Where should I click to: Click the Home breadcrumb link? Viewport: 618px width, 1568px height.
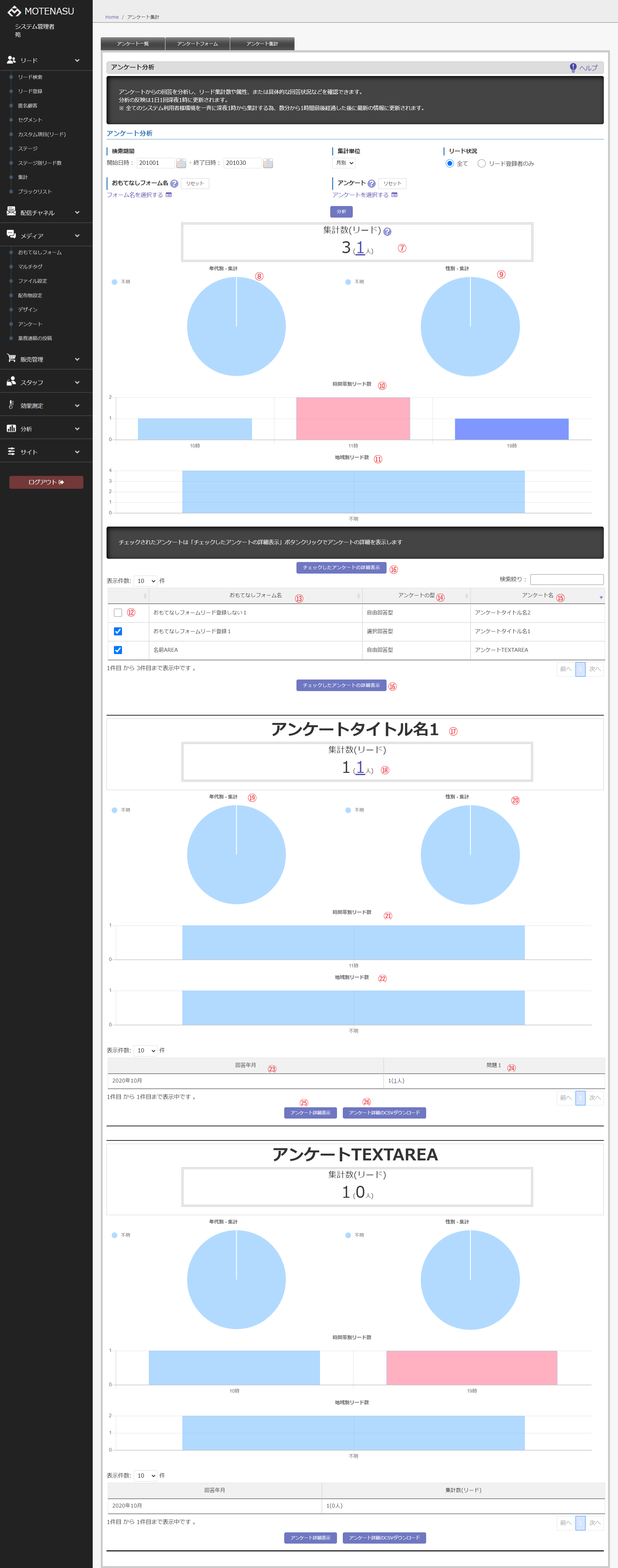tap(112, 17)
